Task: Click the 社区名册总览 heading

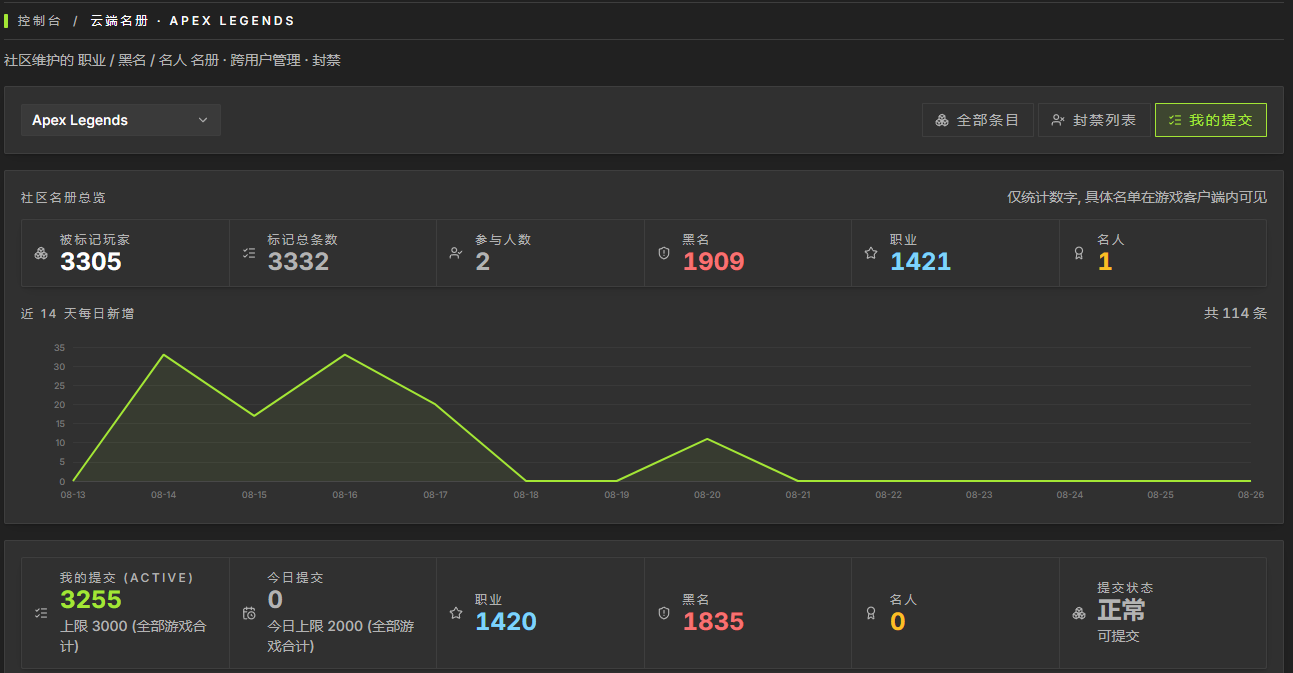Action: coord(63,198)
